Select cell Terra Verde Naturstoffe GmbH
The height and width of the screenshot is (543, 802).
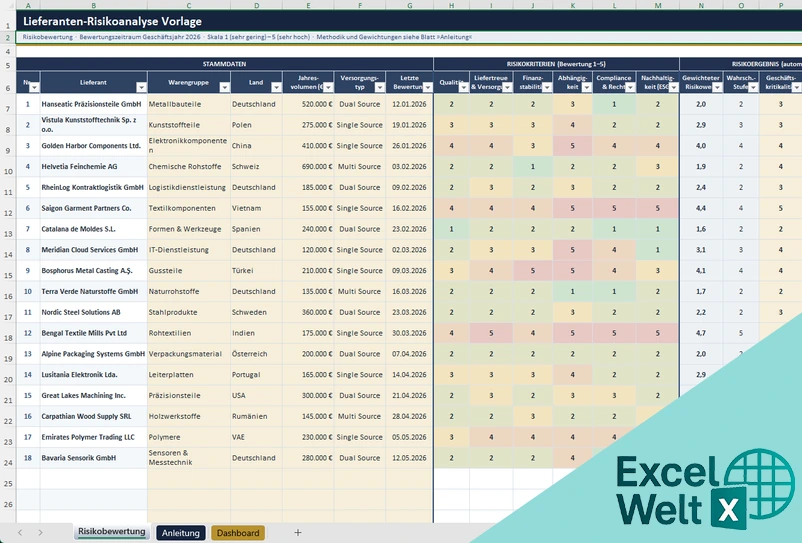(94, 291)
